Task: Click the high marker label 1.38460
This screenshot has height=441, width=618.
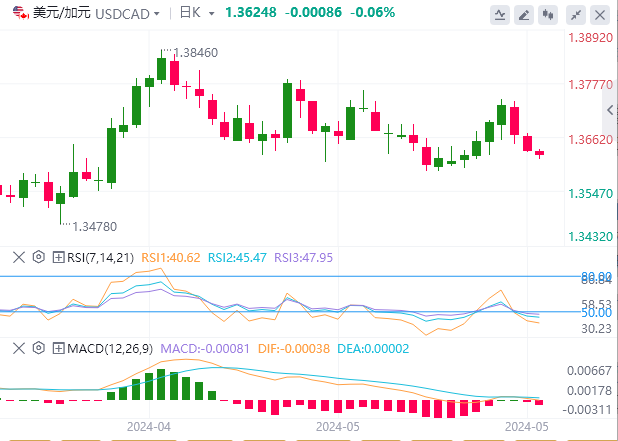Action: click(195, 53)
